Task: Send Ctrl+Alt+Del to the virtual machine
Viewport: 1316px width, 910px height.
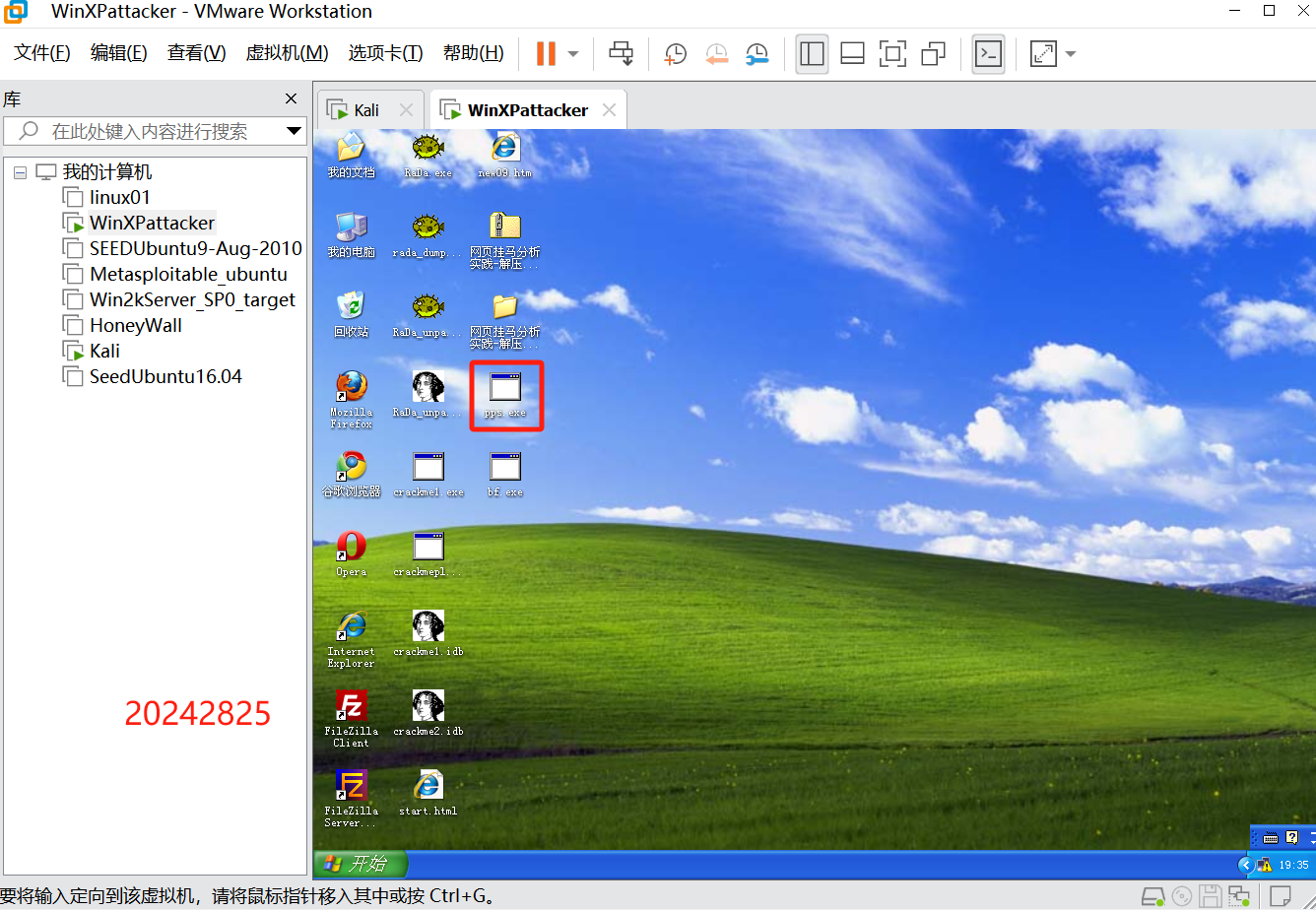Action: (621, 53)
